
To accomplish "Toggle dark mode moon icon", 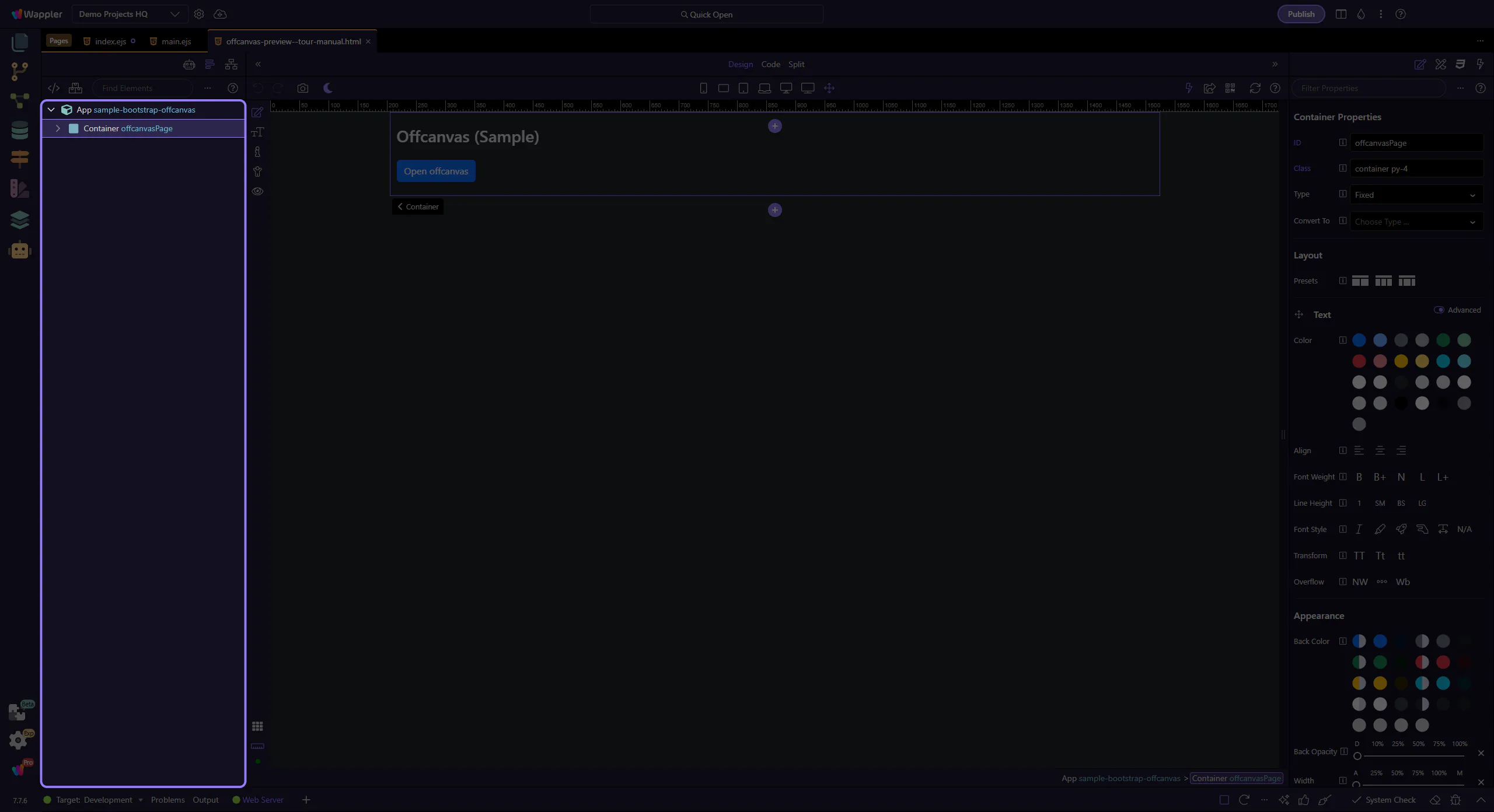I will [328, 88].
